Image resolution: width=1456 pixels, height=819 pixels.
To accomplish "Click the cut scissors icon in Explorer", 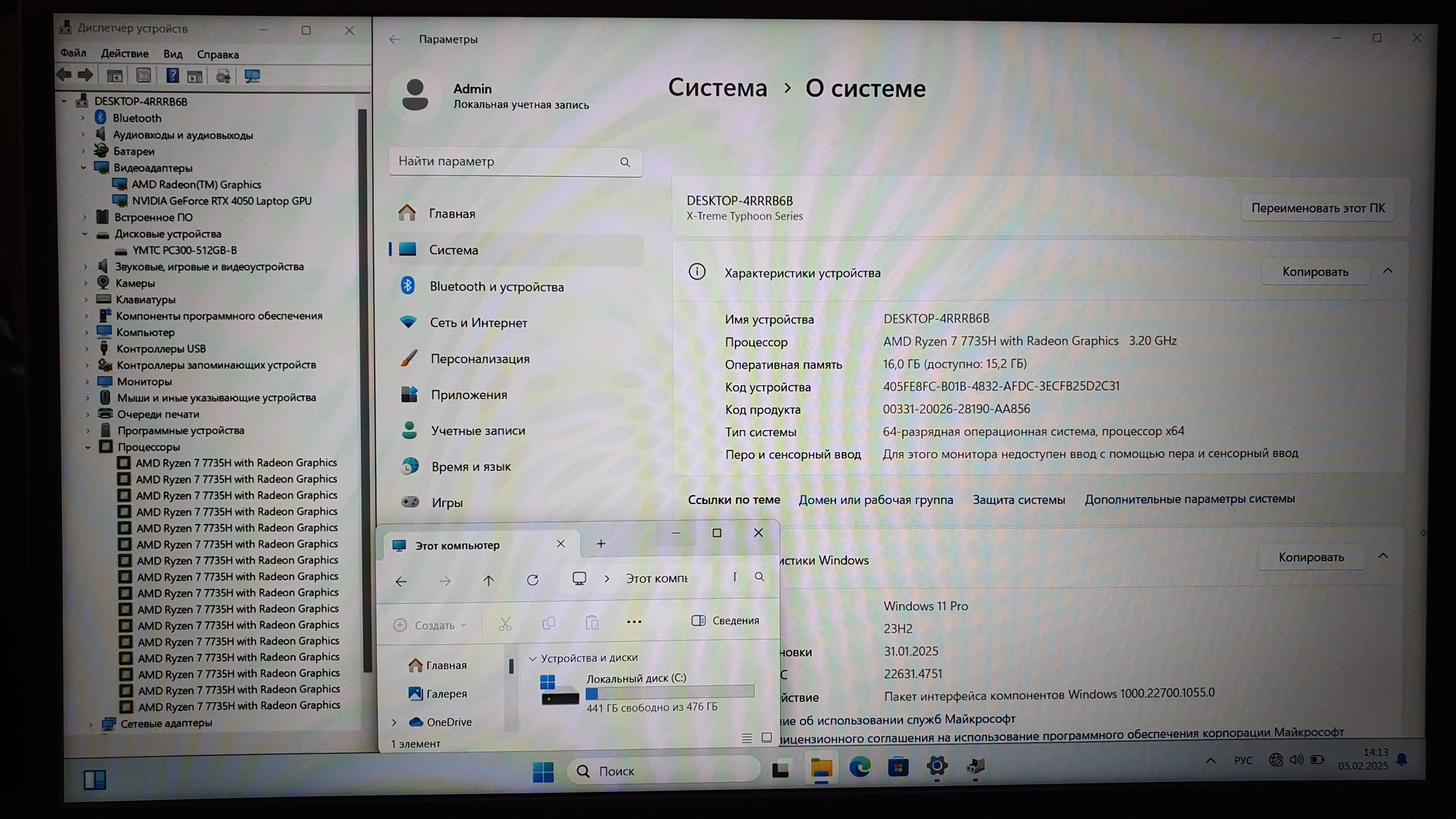I will (x=505, y=624).
